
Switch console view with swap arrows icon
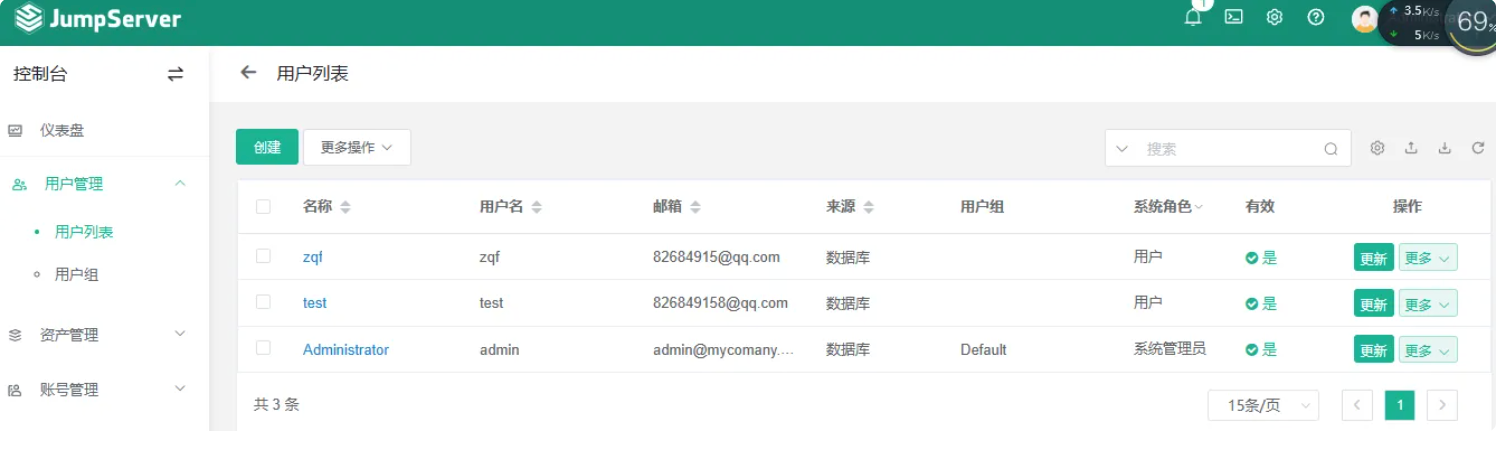[175, 74]
